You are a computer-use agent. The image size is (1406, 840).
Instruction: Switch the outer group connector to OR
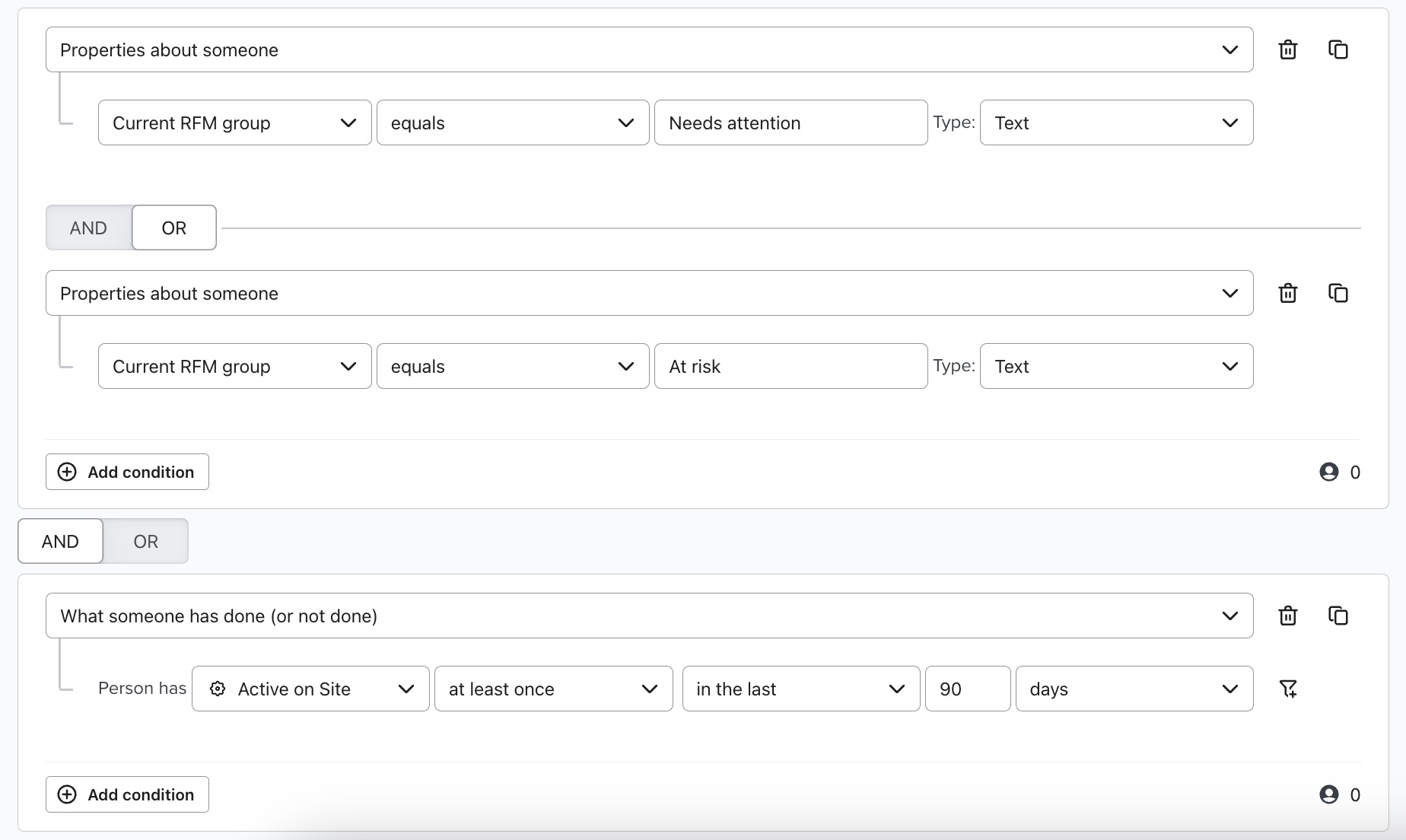[x=145, y=541]
